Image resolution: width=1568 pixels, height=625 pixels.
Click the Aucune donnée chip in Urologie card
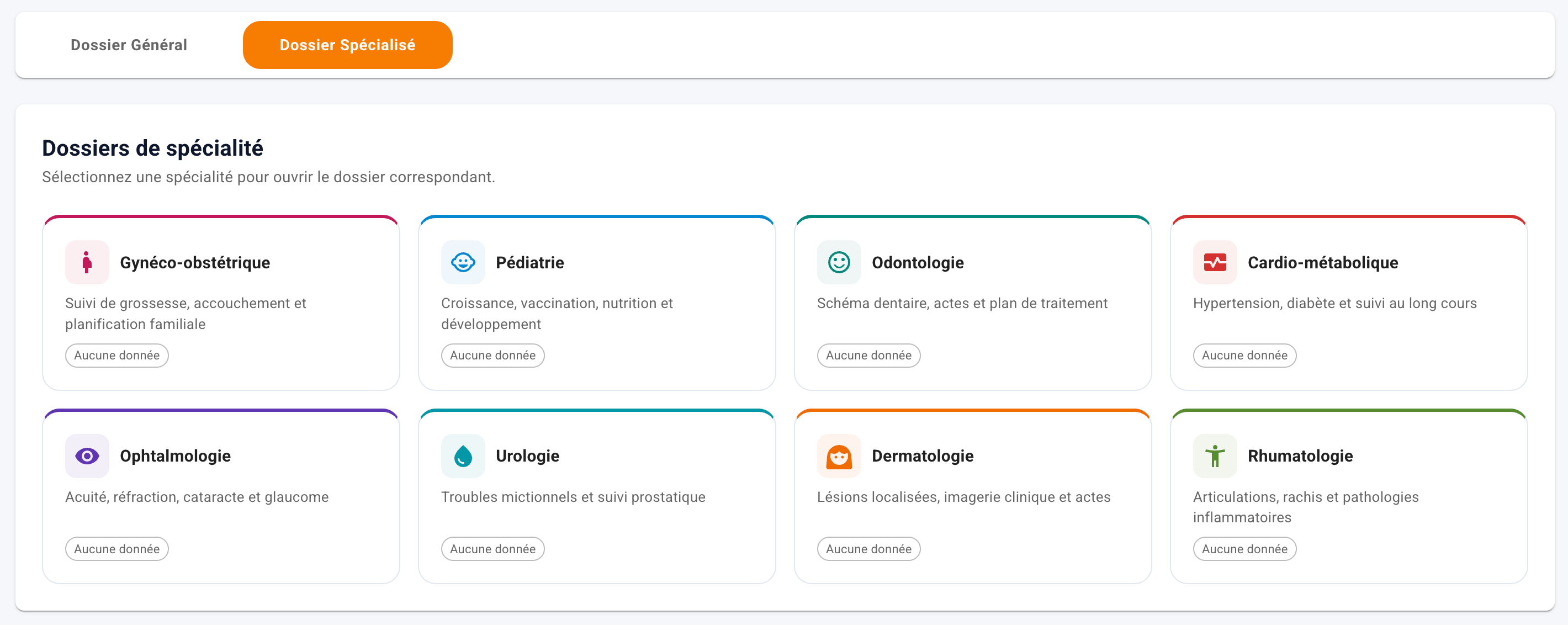click(492, 549)
